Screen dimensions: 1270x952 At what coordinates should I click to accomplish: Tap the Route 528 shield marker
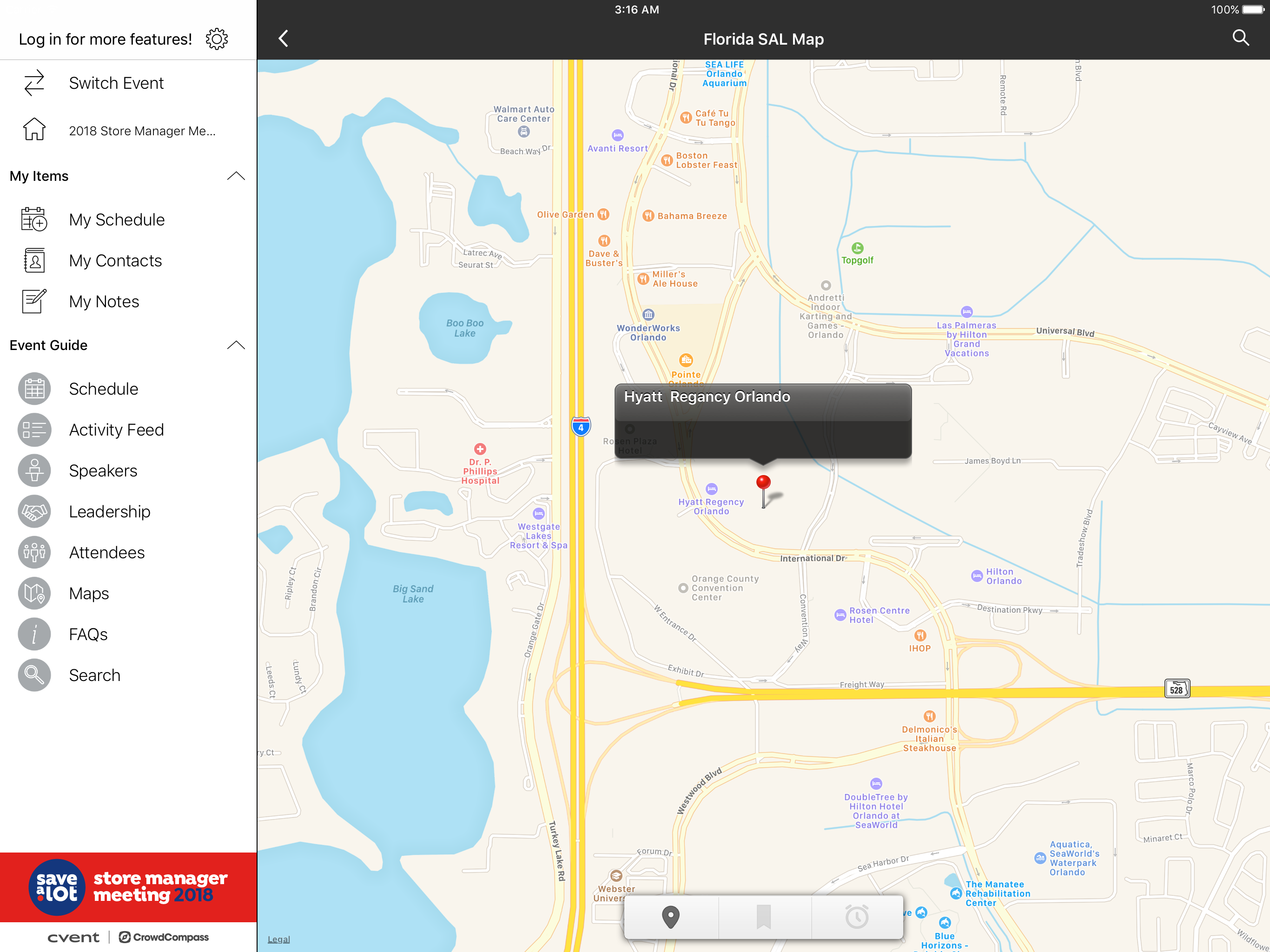[x=1177, y=688]
